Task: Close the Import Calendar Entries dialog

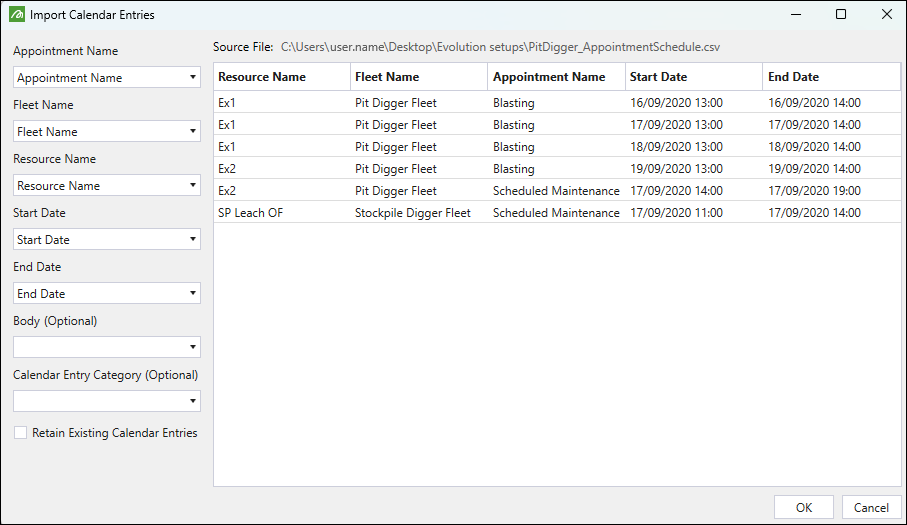Action: click(887, 14)
